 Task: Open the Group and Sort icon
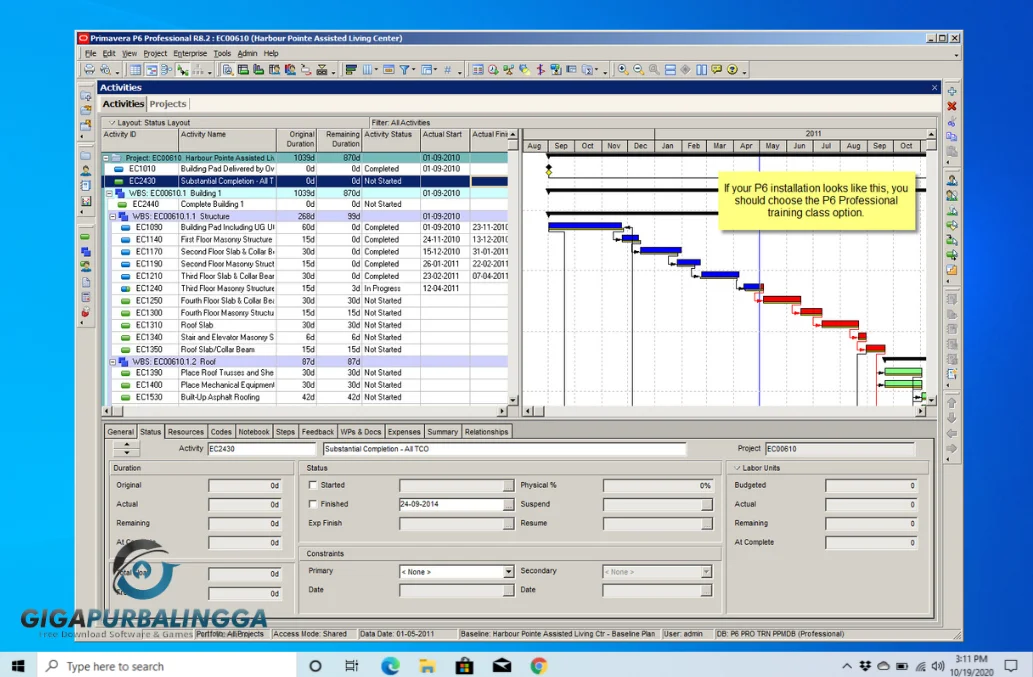426,69
